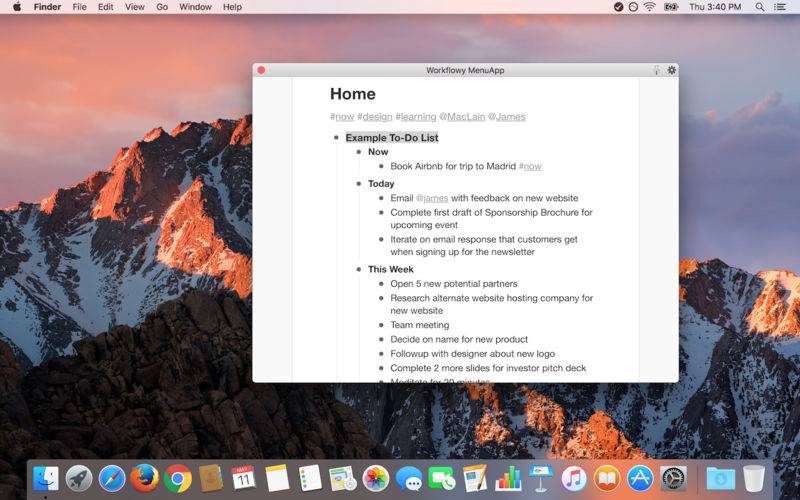Click the #design tag link
Screen dimensions: 800x500
[375, 117]
